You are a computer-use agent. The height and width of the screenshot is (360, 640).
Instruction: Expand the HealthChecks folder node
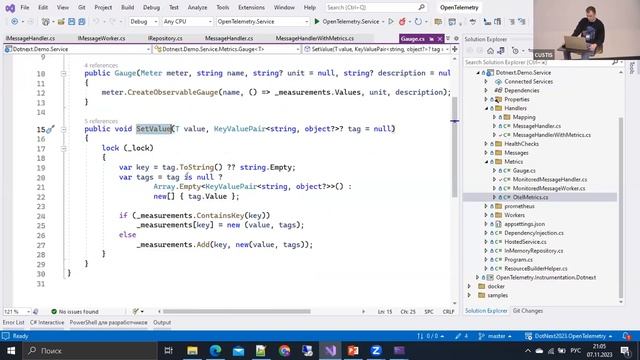tap(486, 144)
